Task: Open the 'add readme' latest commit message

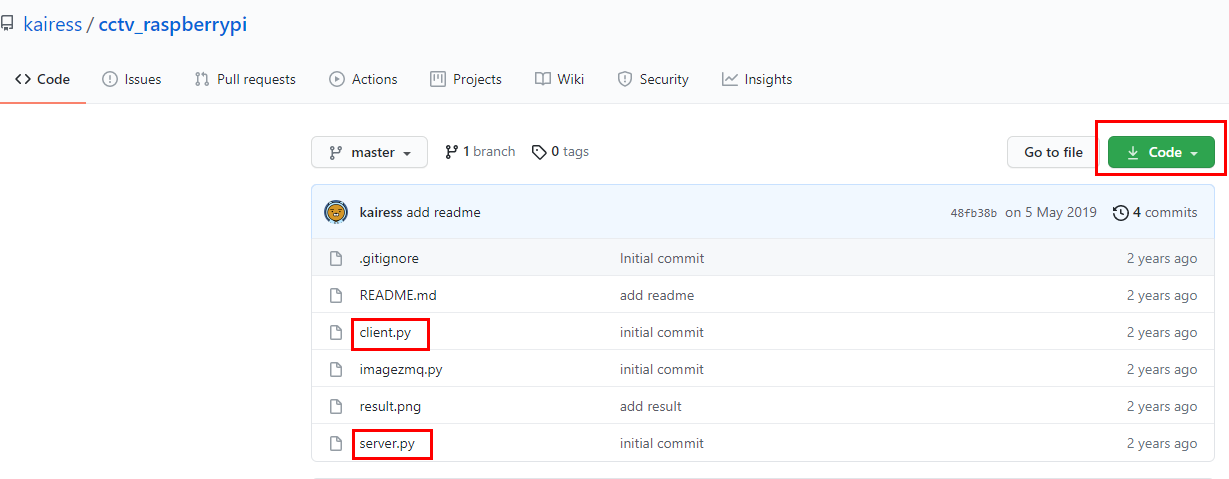Action: (443, 212)
